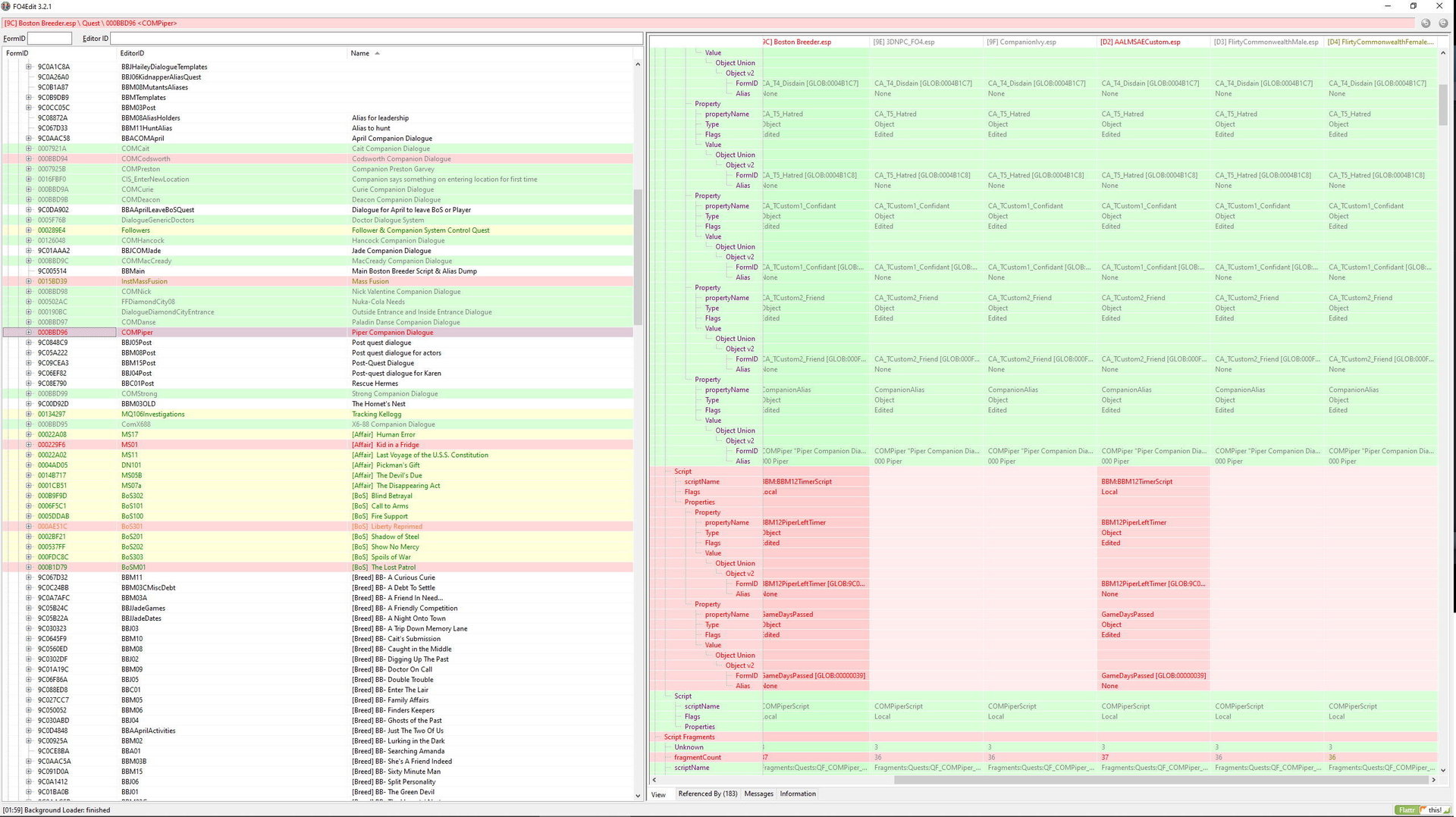Expand the COMPiper record node

tap(29, 333)
